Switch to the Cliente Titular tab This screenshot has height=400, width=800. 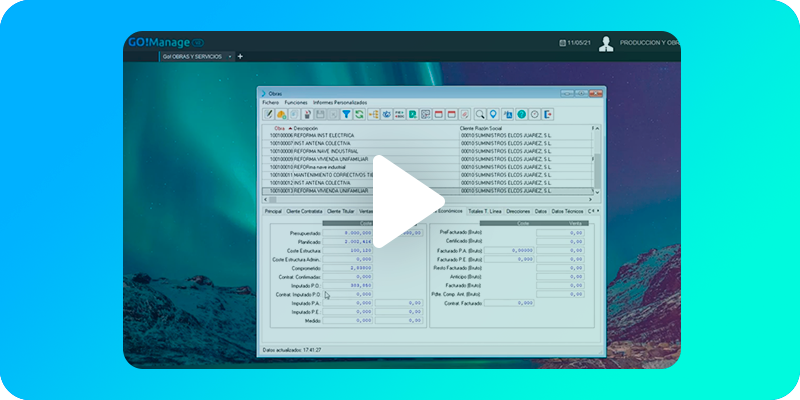[341, 211]
